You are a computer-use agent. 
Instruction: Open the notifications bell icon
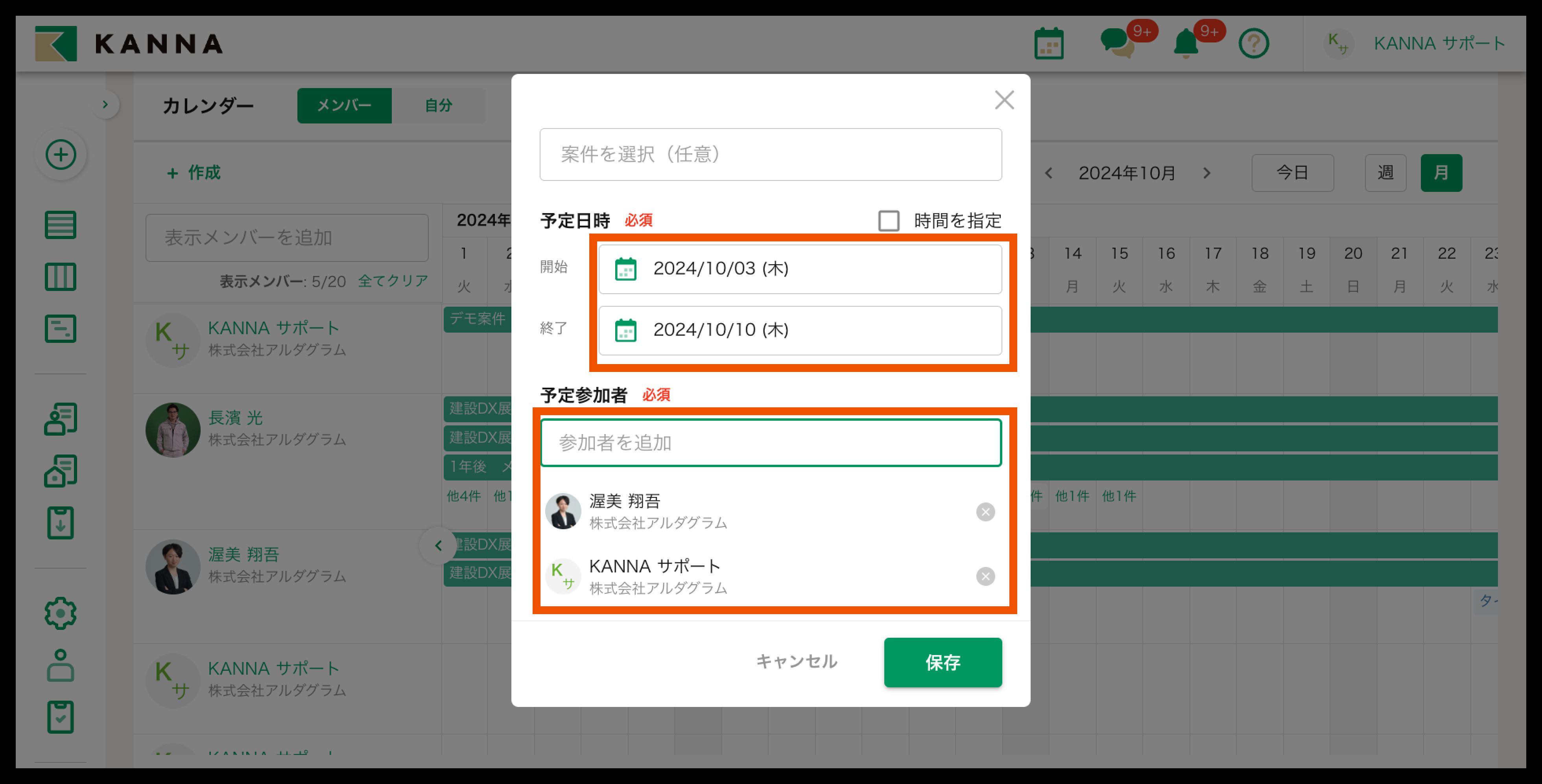[1185, 44]
